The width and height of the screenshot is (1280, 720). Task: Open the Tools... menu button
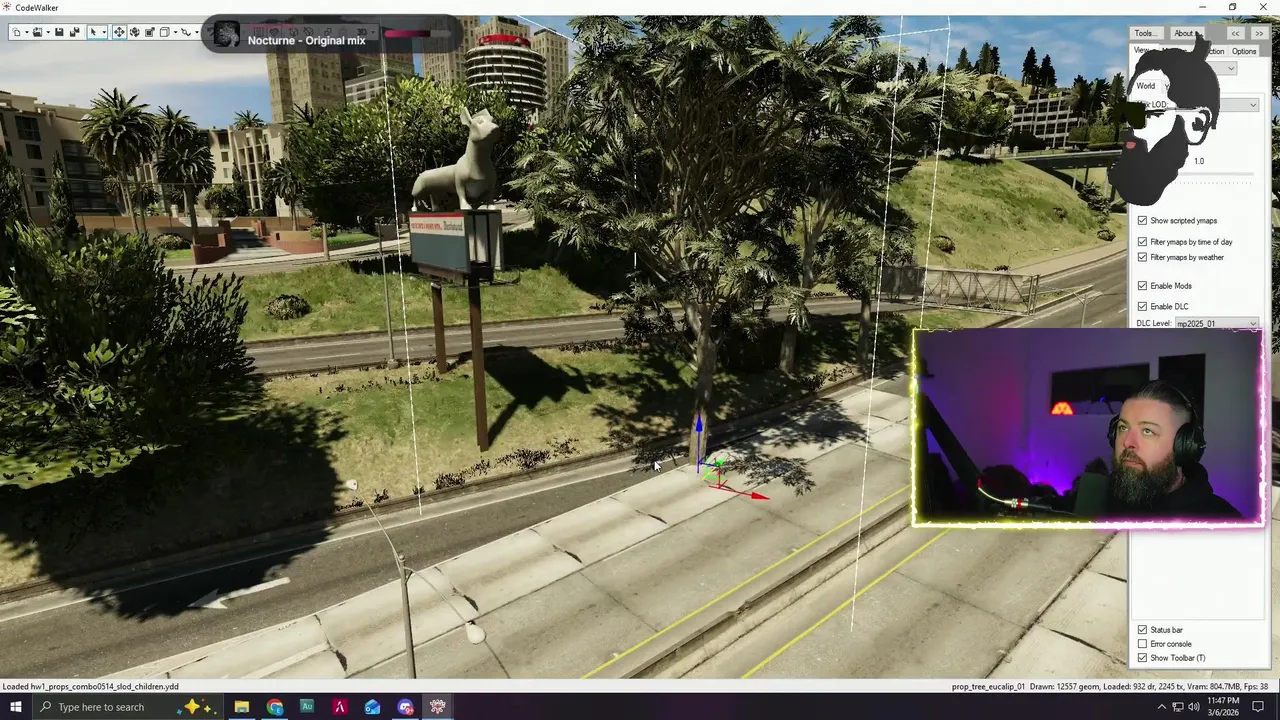1146,33
